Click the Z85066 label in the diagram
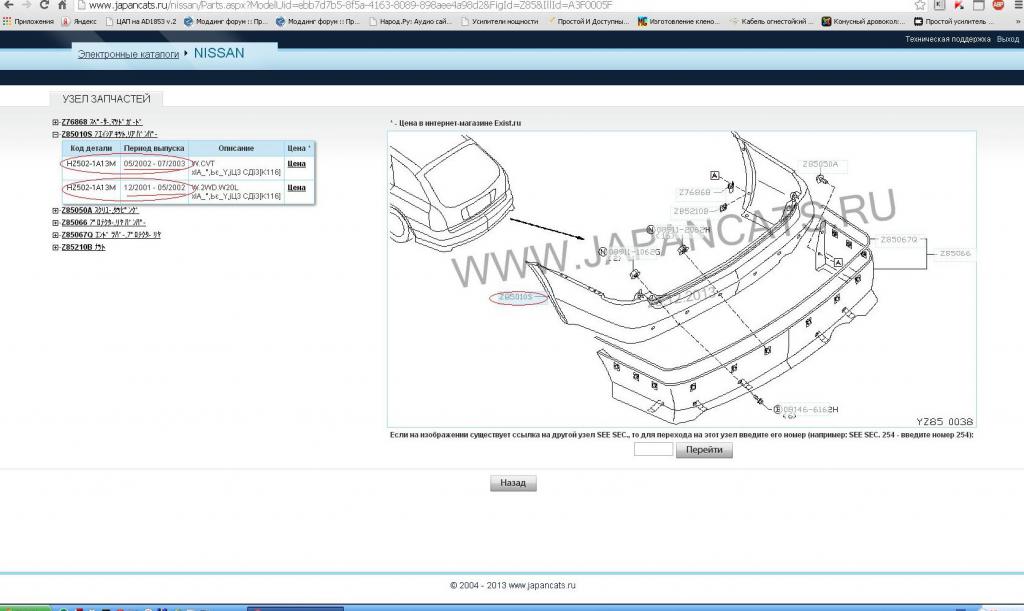The image size is (1024, 611). (x=955, y=253)
